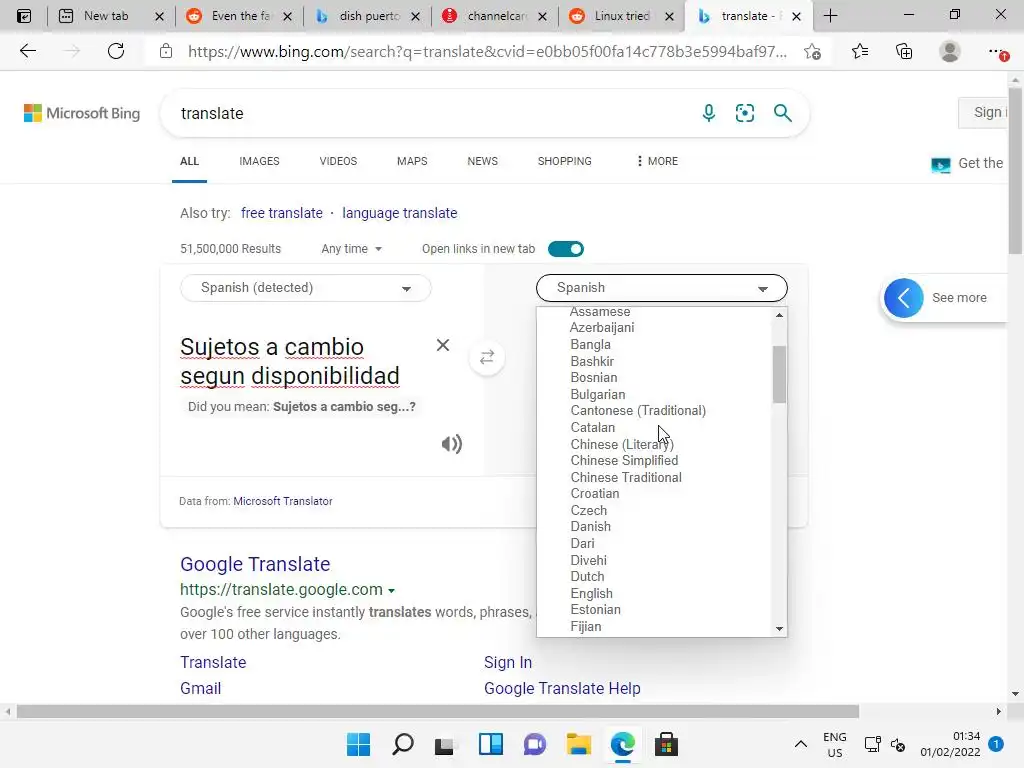Viewport: 1024px width, 768px height.
Task: Switch to IMAGES search tab
Action: (x=259, y=161)
